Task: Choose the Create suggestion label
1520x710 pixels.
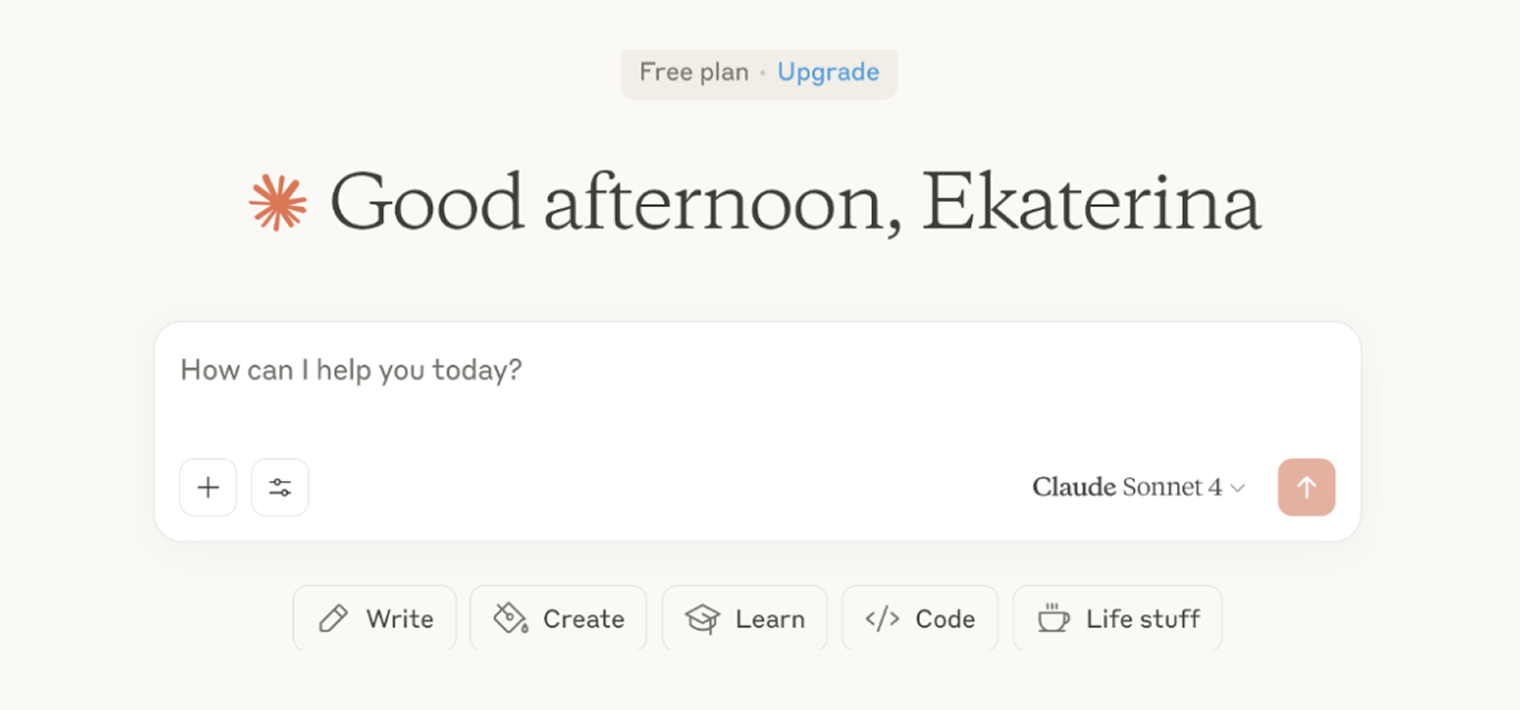Action: [584, 619]
